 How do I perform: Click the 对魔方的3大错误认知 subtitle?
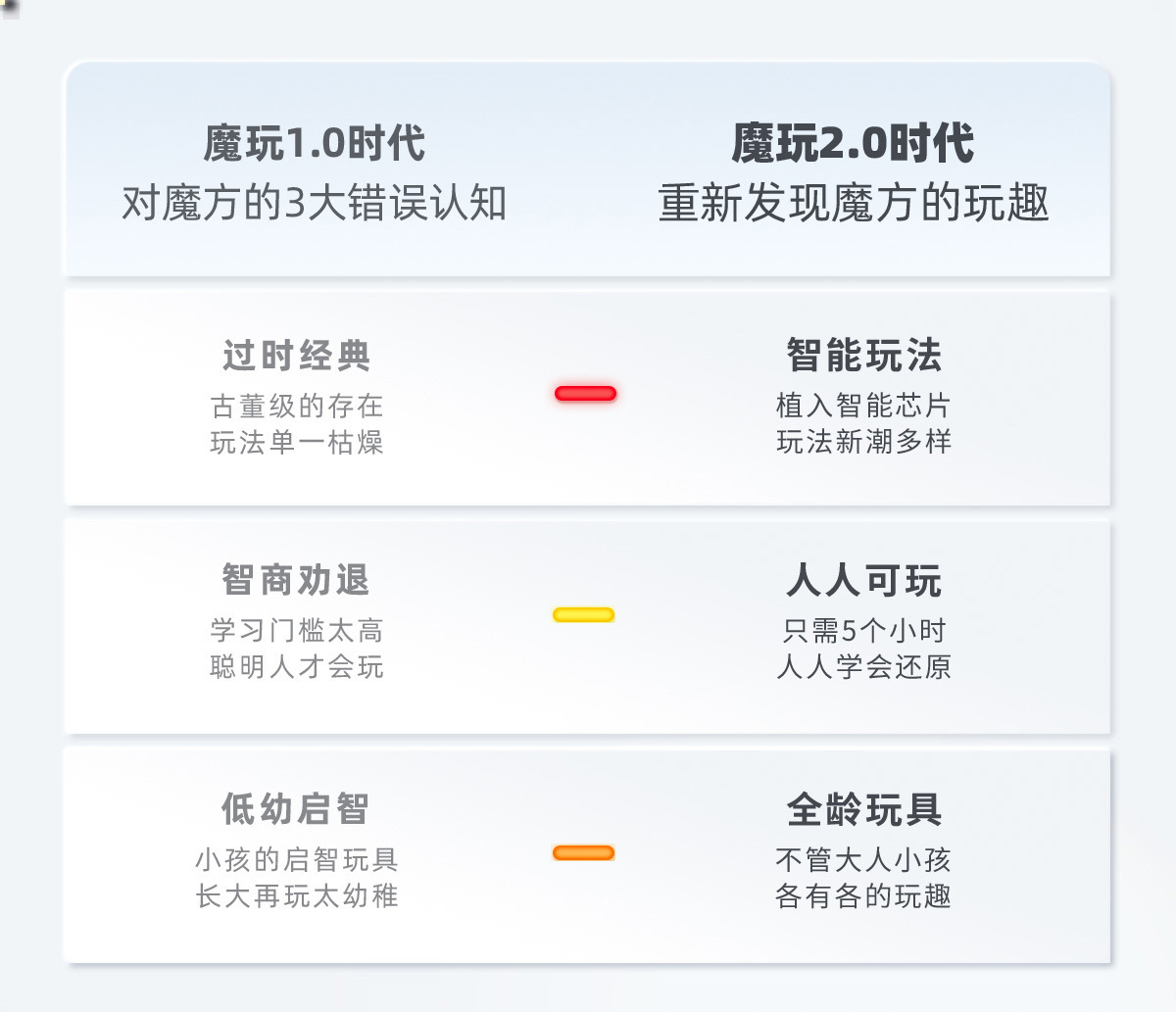tap(314, 204)
